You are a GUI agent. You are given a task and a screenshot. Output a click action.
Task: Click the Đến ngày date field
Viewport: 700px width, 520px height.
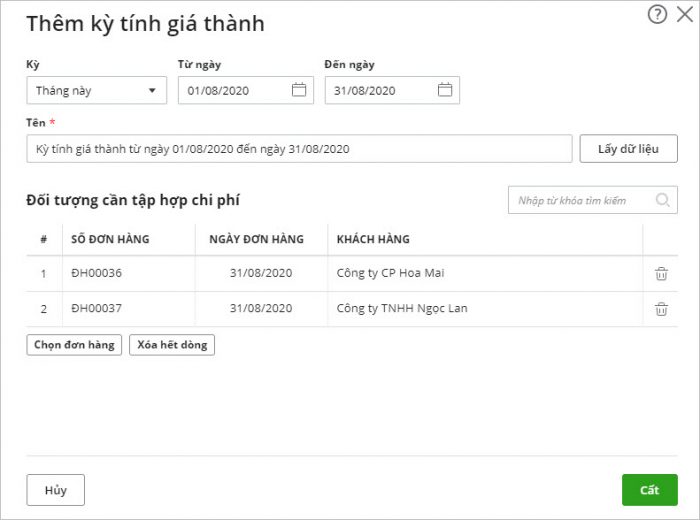pos(380,90)
